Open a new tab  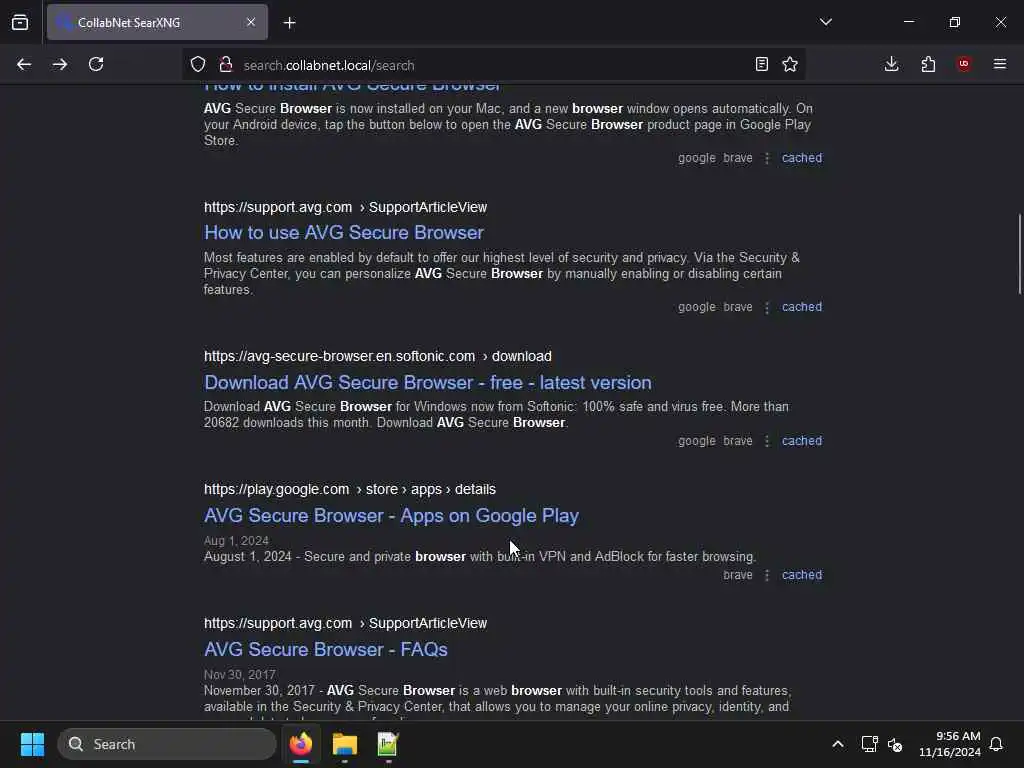point(290,23)
